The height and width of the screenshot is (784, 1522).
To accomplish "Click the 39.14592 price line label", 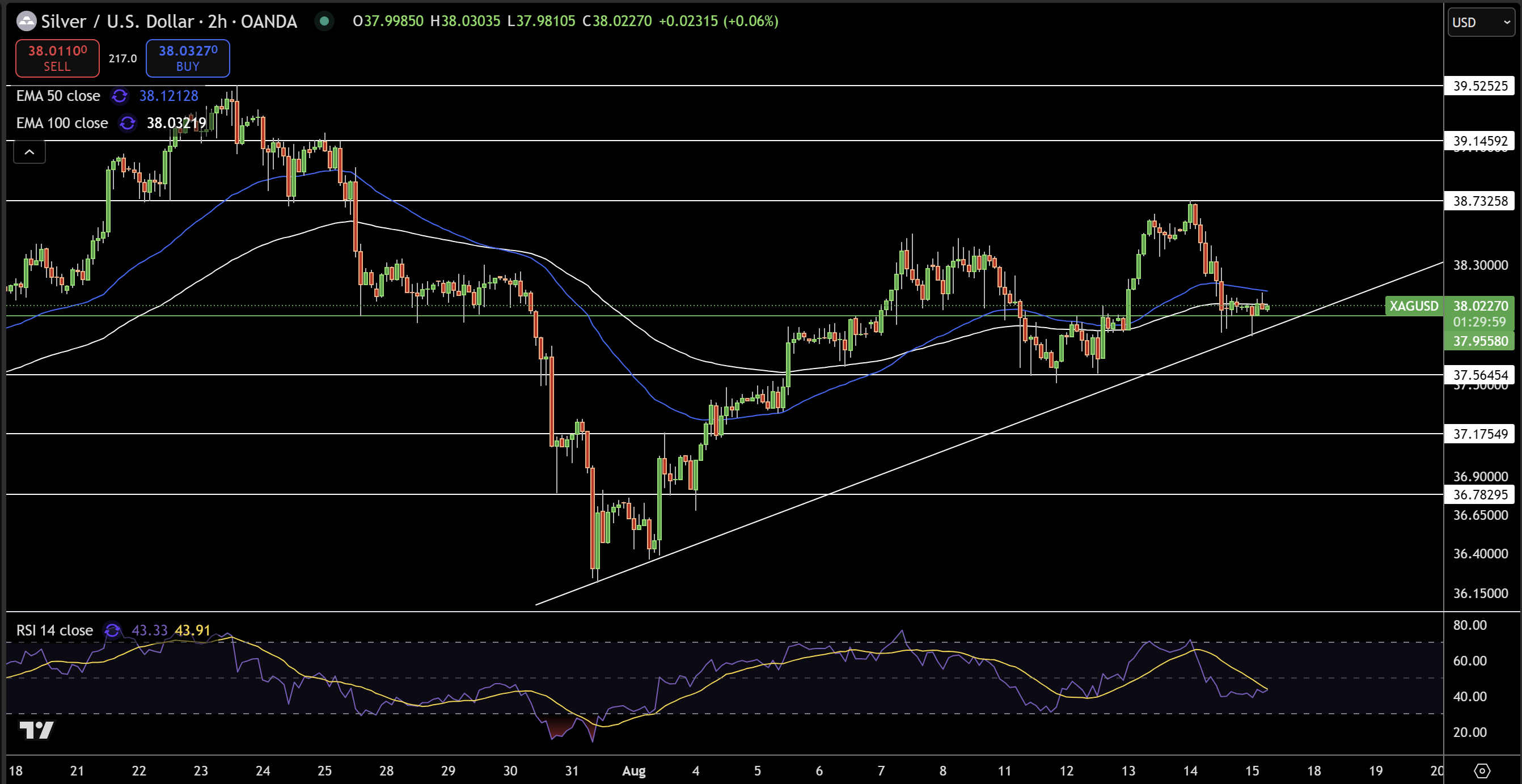I will point(1480,141).
